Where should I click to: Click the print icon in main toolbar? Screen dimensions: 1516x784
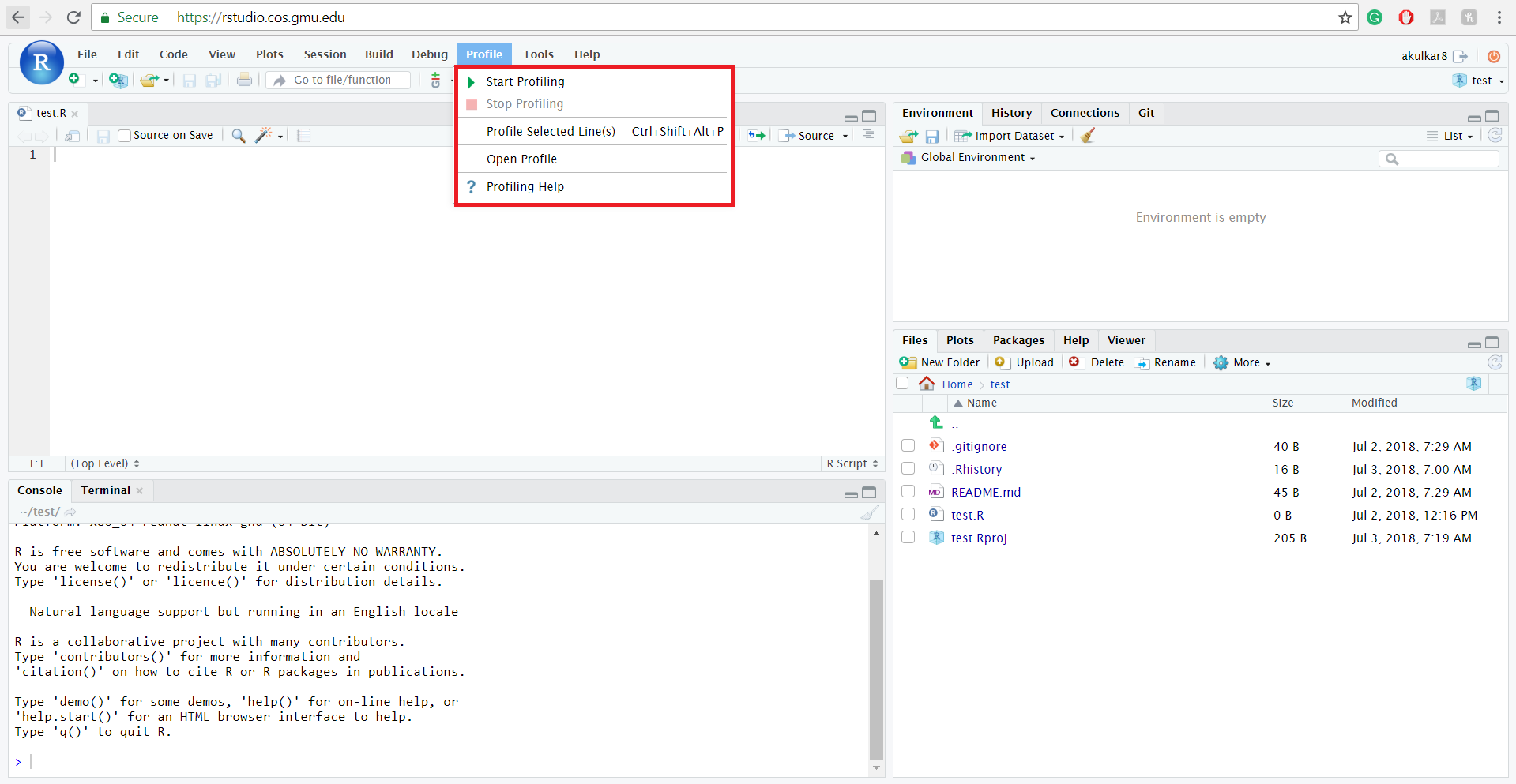coord(244,80)
